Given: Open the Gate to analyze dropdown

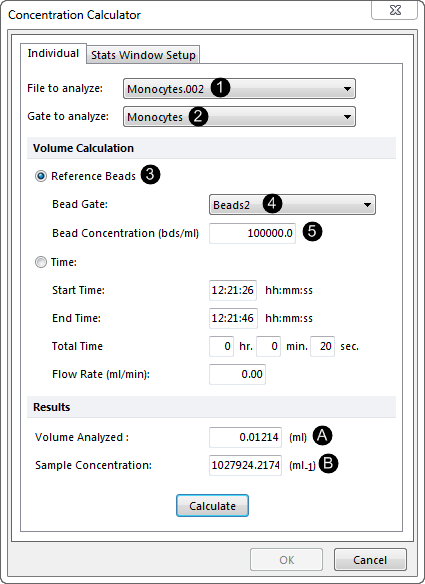Looking at the screenshot, I should point(239,117).
